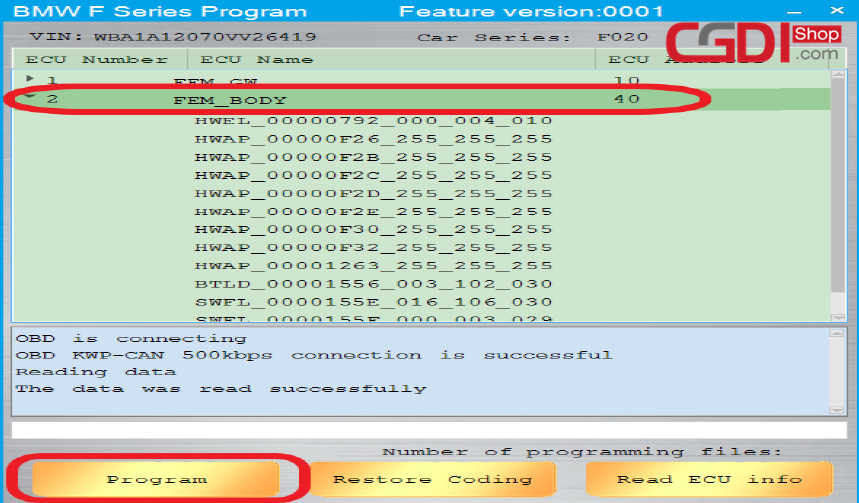Click the Read ECU info button

point(709,478)
